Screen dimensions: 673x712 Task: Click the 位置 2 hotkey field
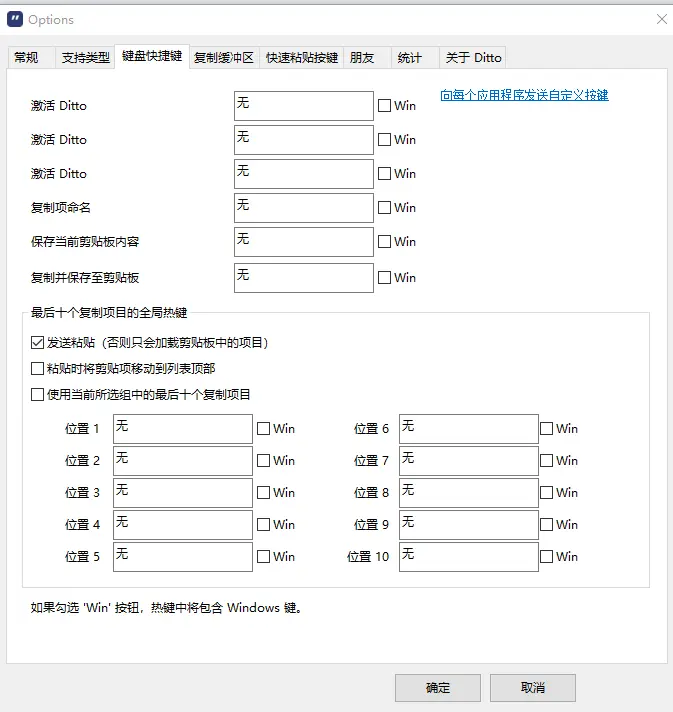pyautogui.click(x=183, y=461)
